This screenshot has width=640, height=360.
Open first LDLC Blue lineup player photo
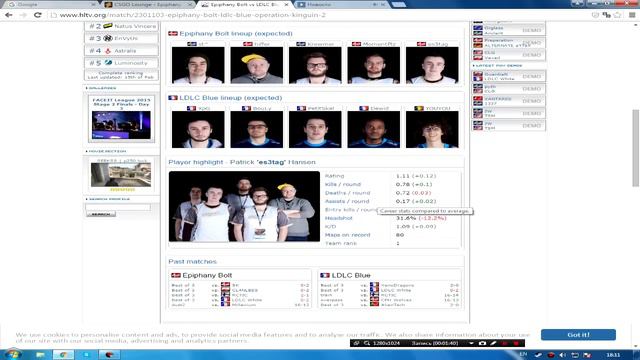[x=198, y=129]
